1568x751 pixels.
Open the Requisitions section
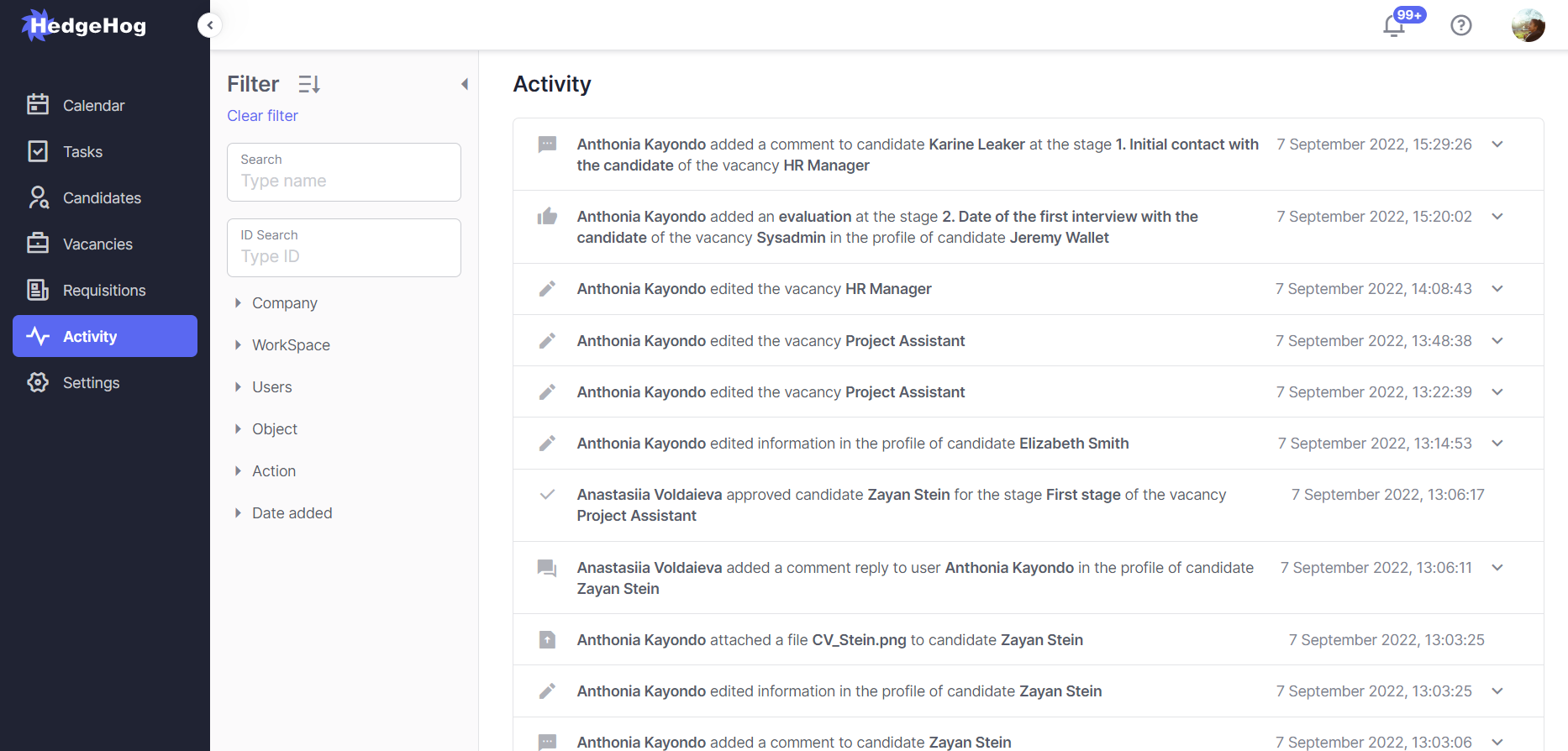pyautogui.click(x=104, y=290)
